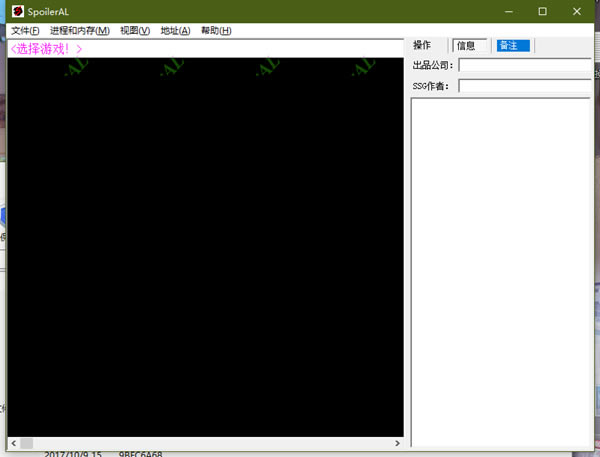Maximize the SpoilerAL window

[543, 11]
